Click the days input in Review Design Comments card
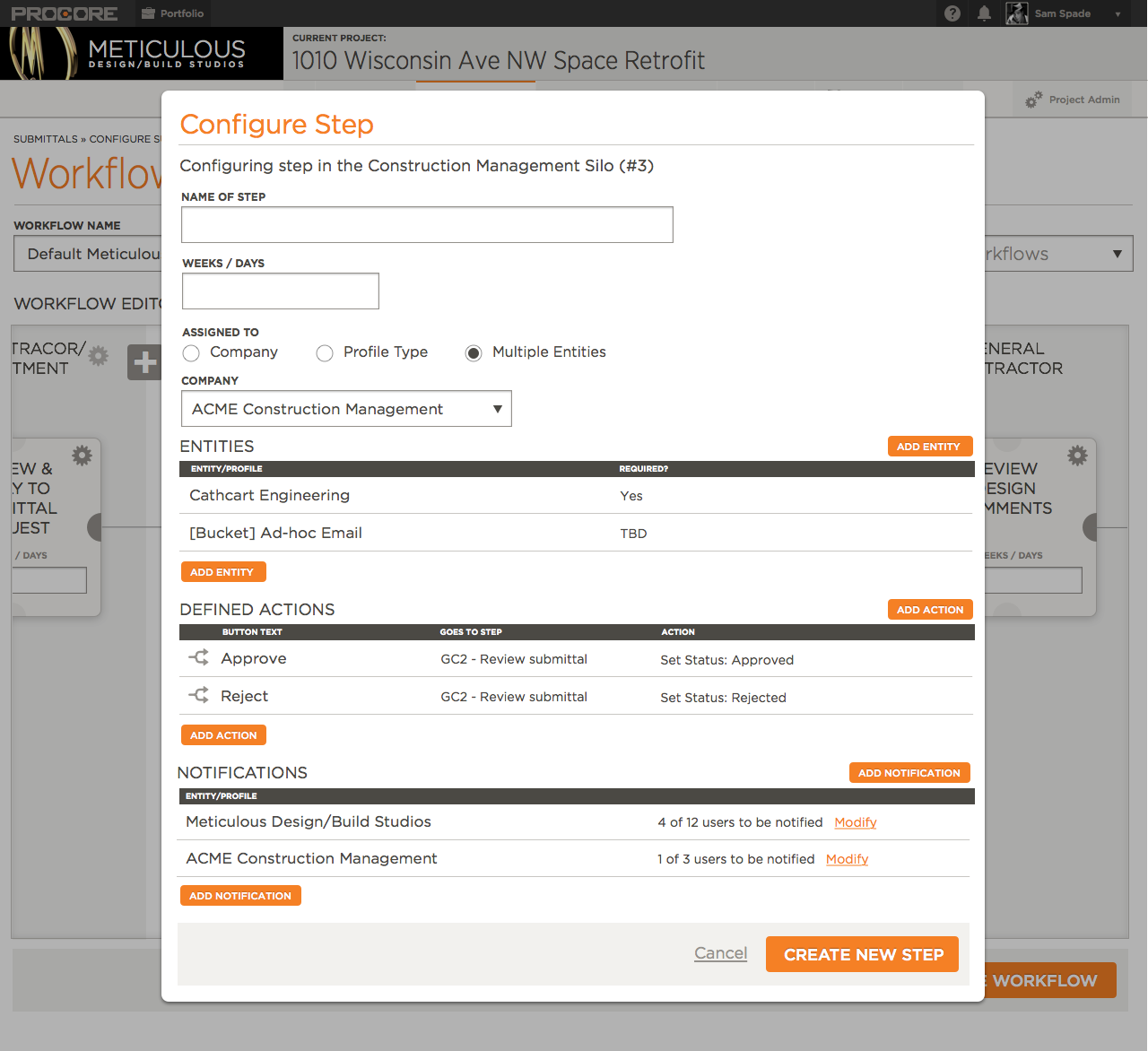 coord(1033,580)
